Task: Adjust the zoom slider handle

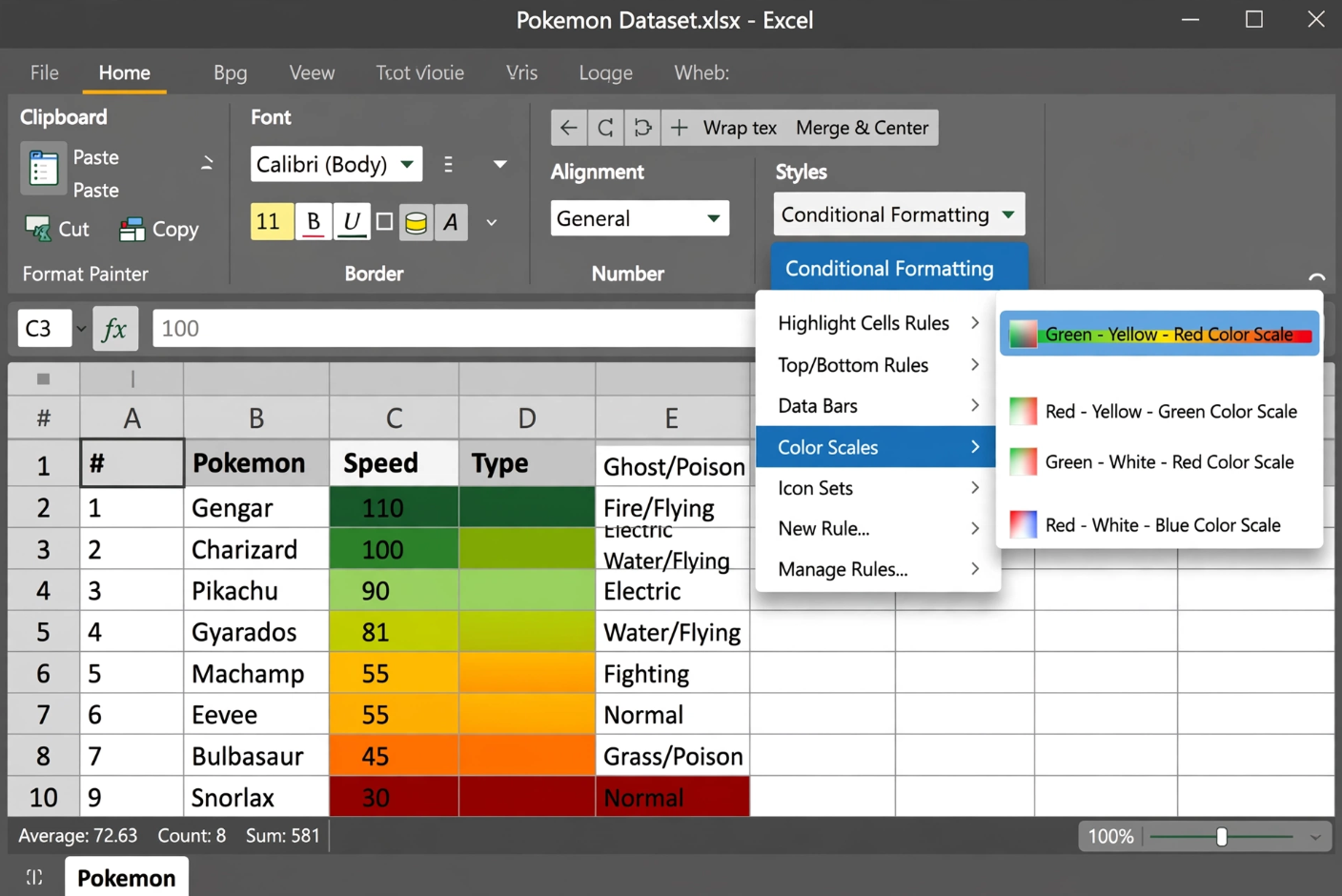Action: point(1221,837)
